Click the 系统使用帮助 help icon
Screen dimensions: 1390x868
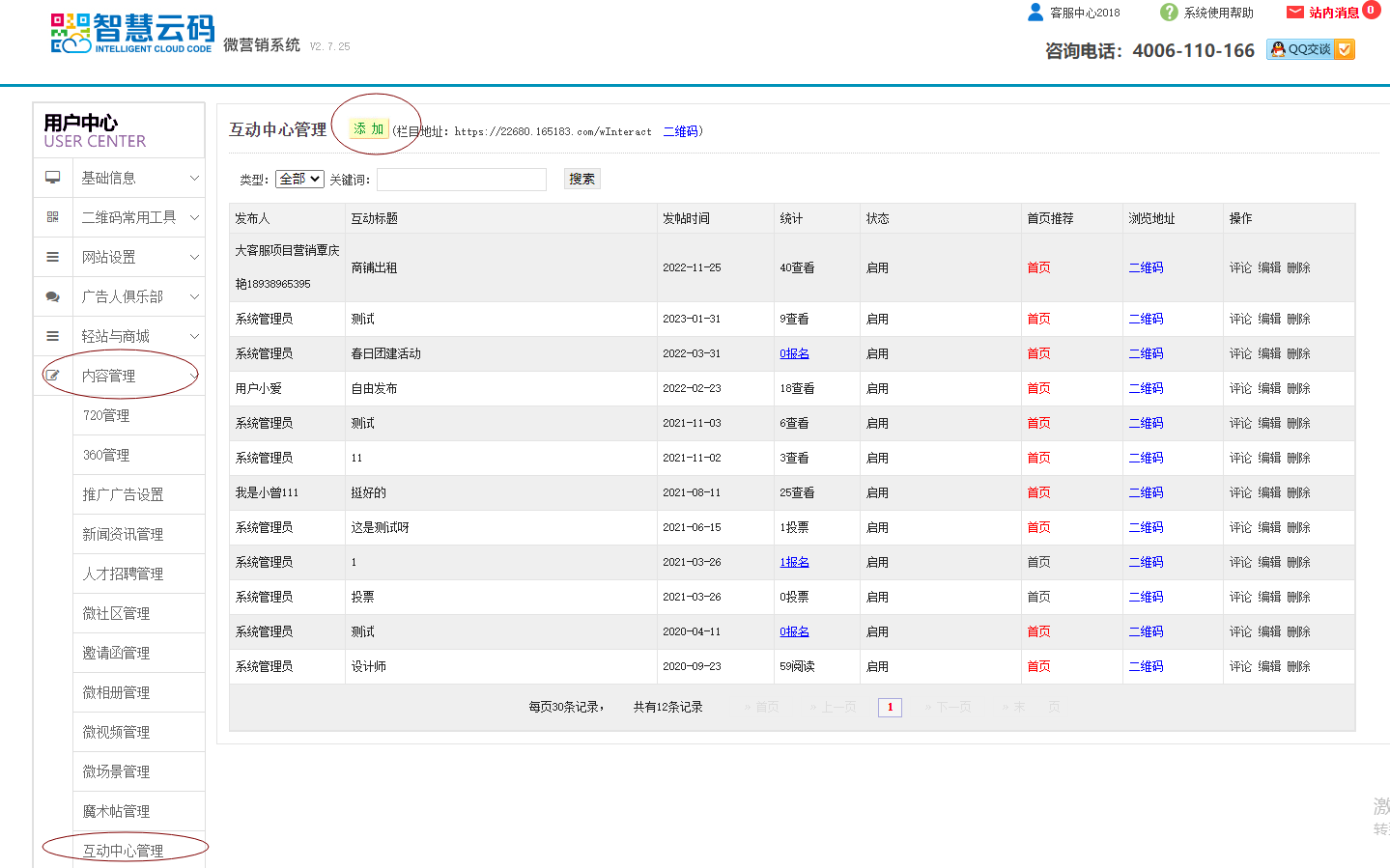click(1169, 13)
